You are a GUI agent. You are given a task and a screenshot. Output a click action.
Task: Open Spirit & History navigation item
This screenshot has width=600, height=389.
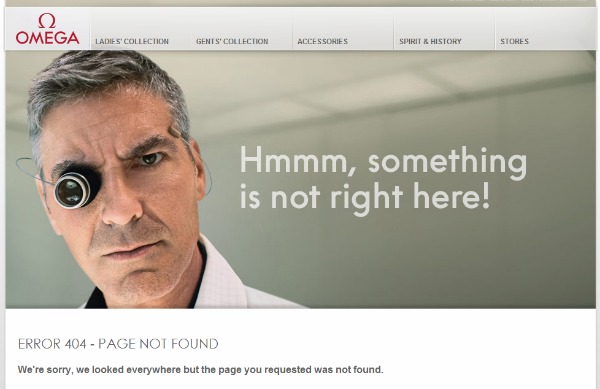[x=430, y=41]
